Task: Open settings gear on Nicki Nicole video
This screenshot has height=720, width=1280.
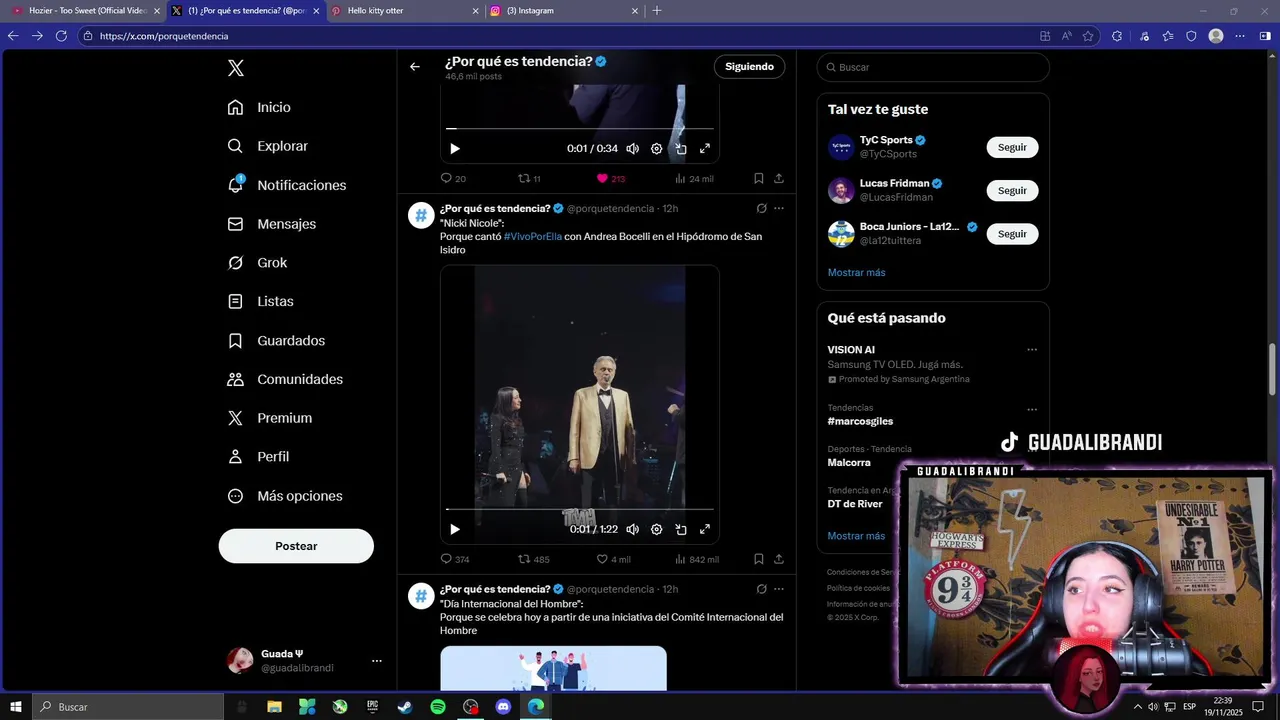Action: tap(657, 529)
